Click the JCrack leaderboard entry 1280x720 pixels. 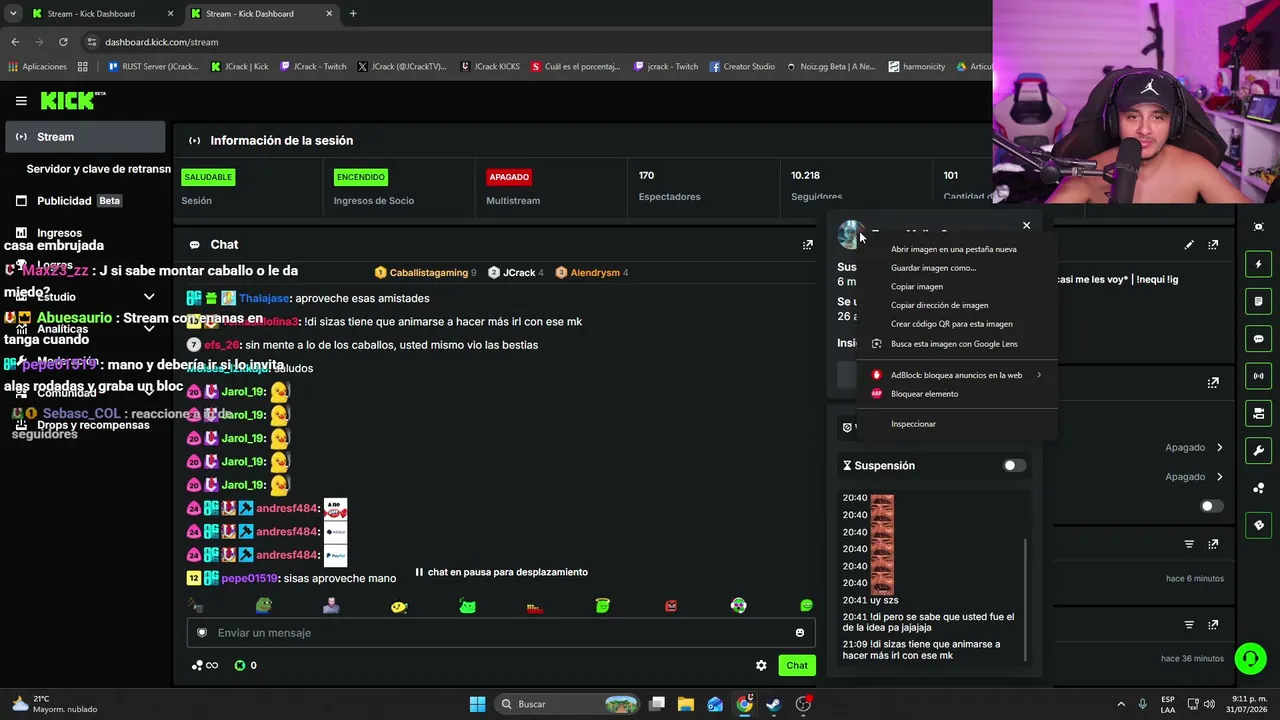tap(515, 273)
